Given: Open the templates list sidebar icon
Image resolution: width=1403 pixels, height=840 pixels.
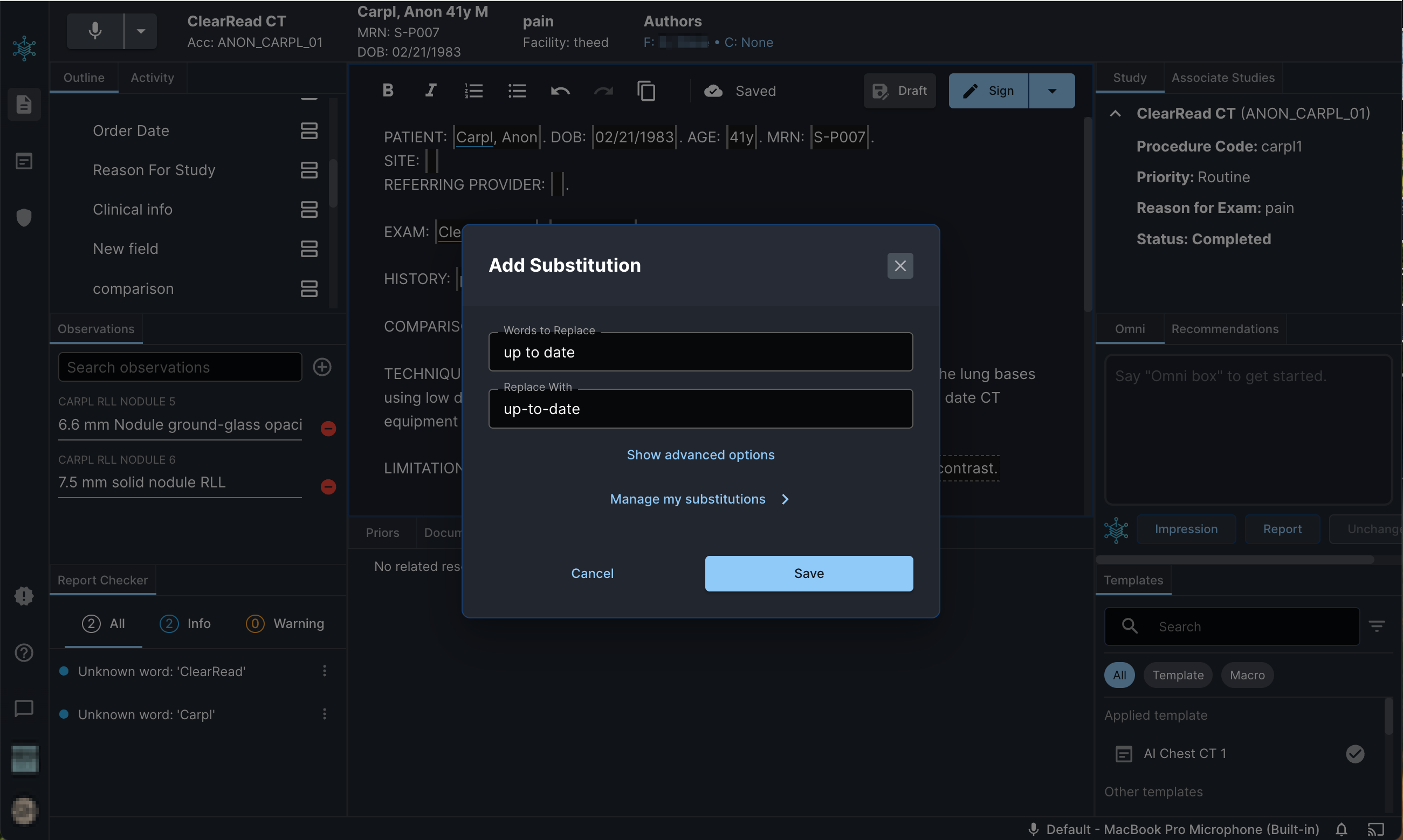Looking at the screenshot, I should click(24, 161).
